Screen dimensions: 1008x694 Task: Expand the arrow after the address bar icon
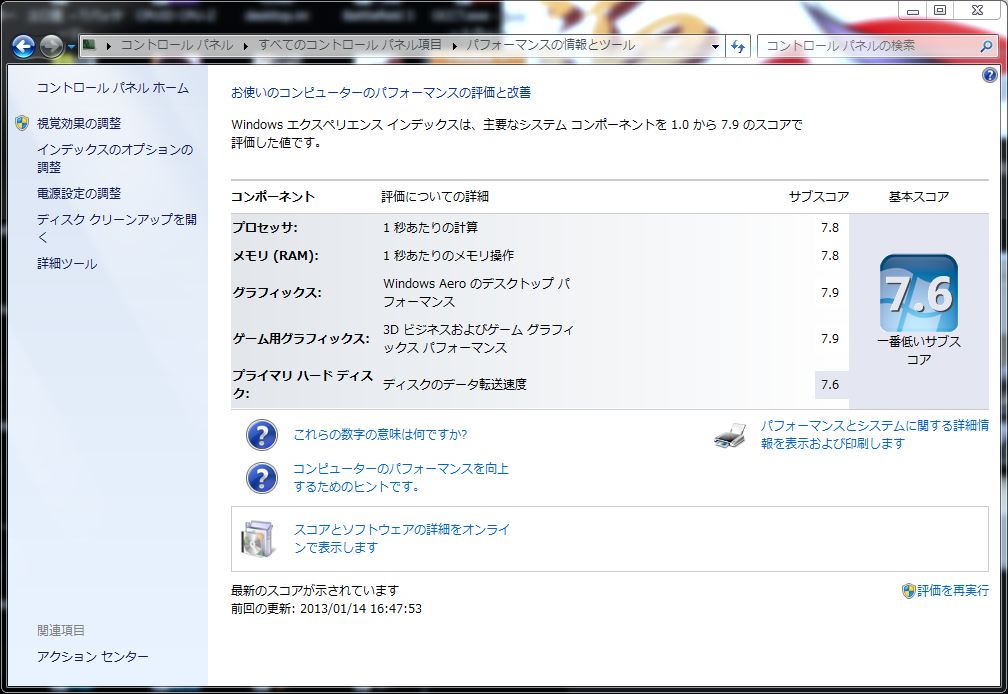click(x=108, y=46)
